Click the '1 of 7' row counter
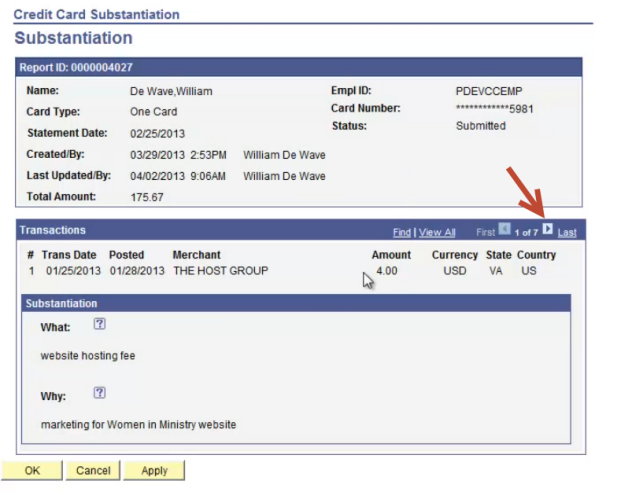The image size is (620, 495). pyautogui.click(x=526, y=232)
